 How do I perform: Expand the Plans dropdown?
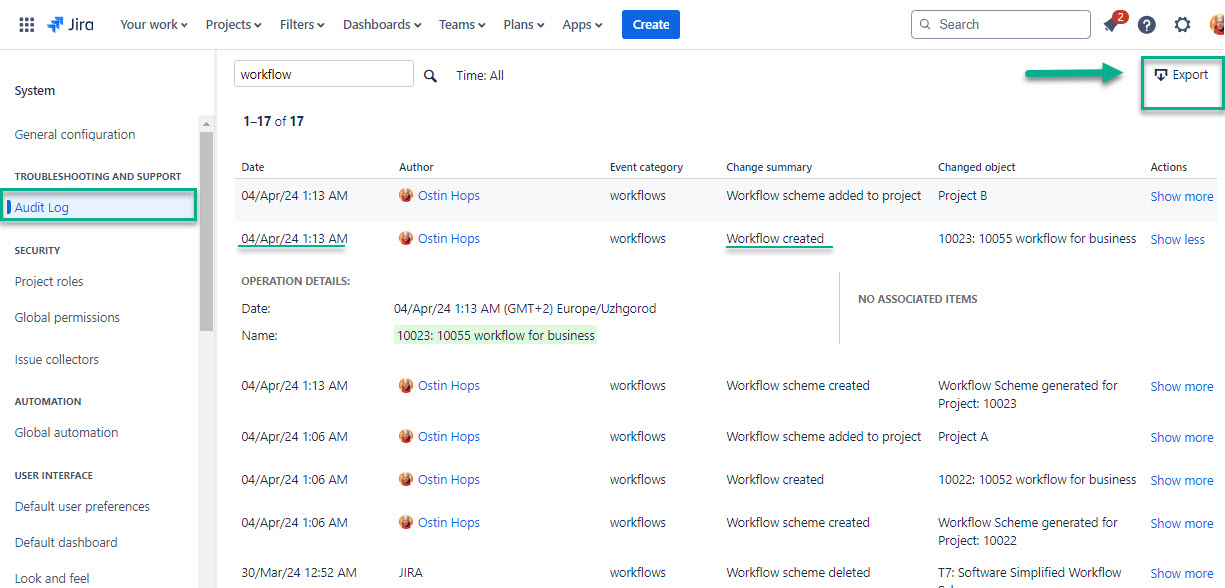coord(523,24)
